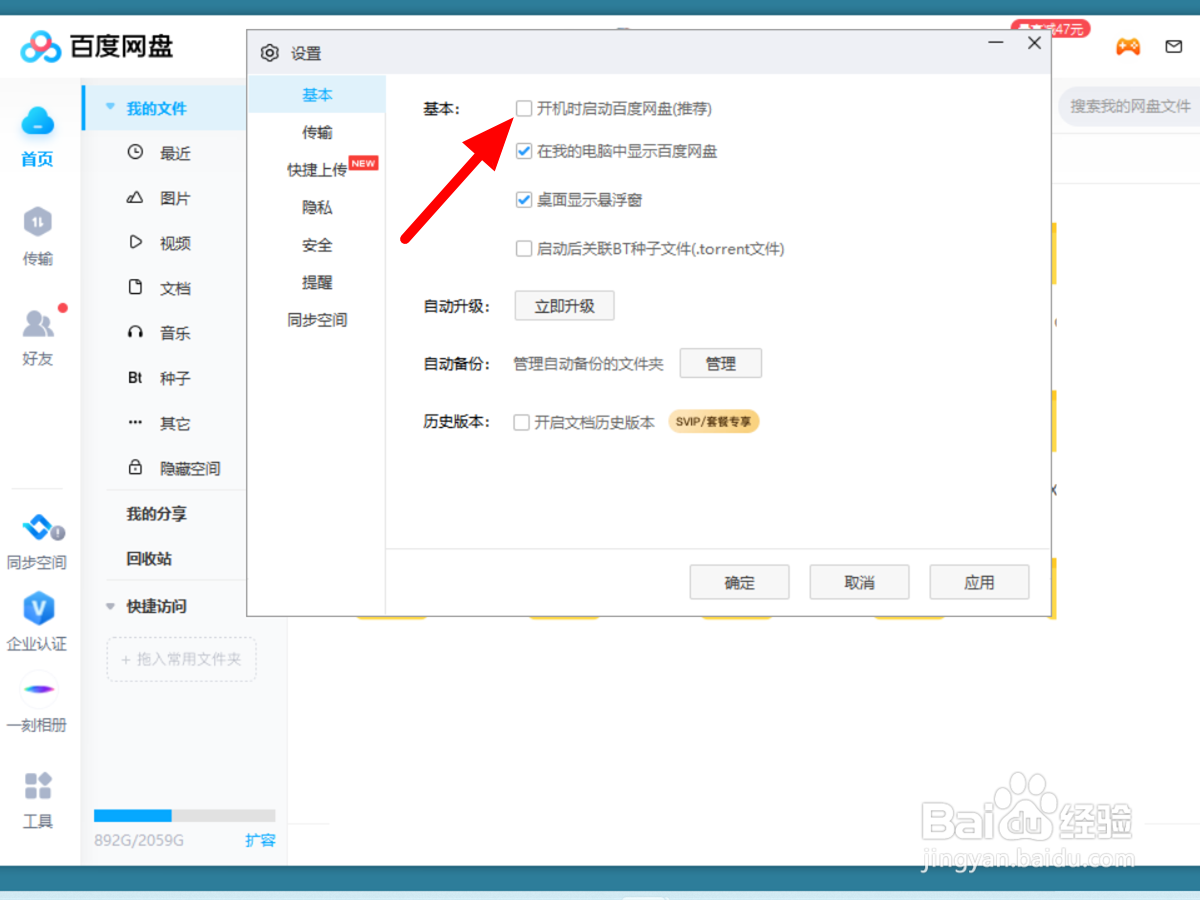Viewport: 1200px width, 900px height.
Task: Open the 好友 friends sidebar icon
Action: 38,323
